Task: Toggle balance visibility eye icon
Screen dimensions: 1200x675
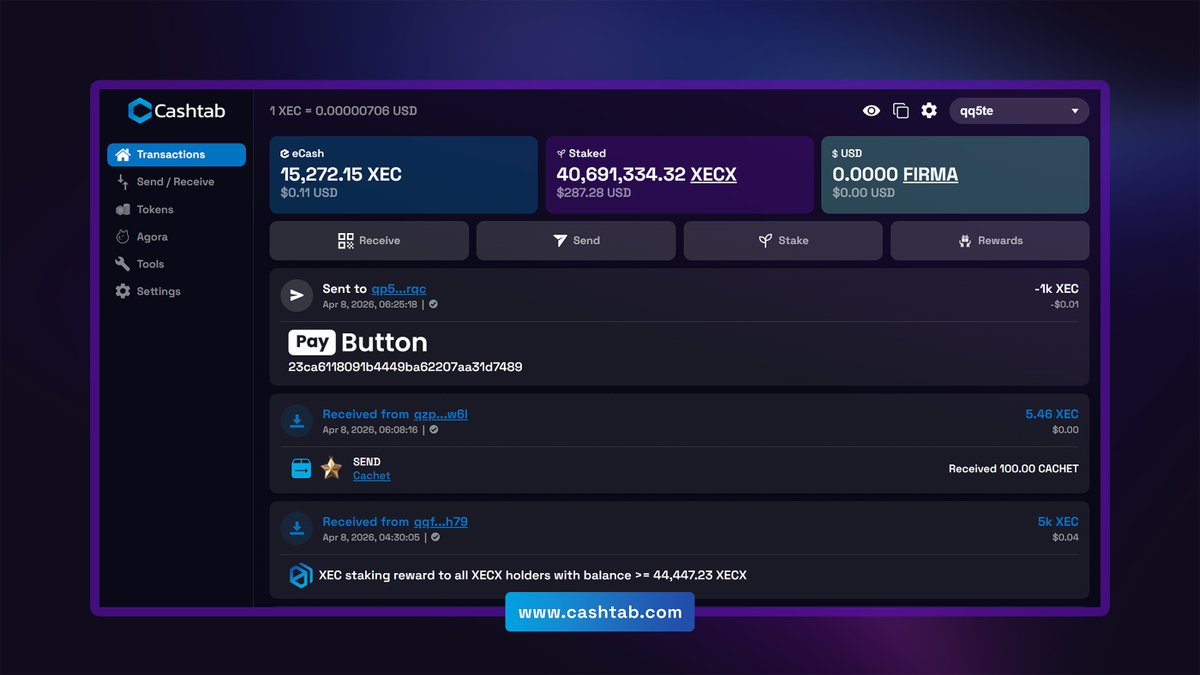Action: point(872,111)
